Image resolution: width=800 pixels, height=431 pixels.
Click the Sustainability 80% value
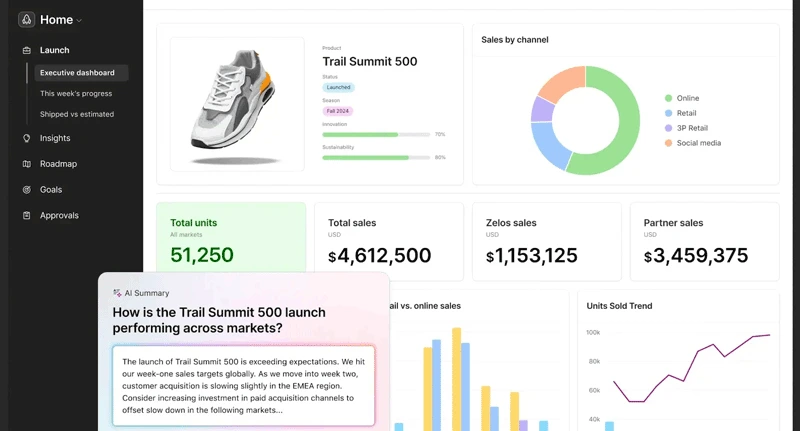click(440, 158)
